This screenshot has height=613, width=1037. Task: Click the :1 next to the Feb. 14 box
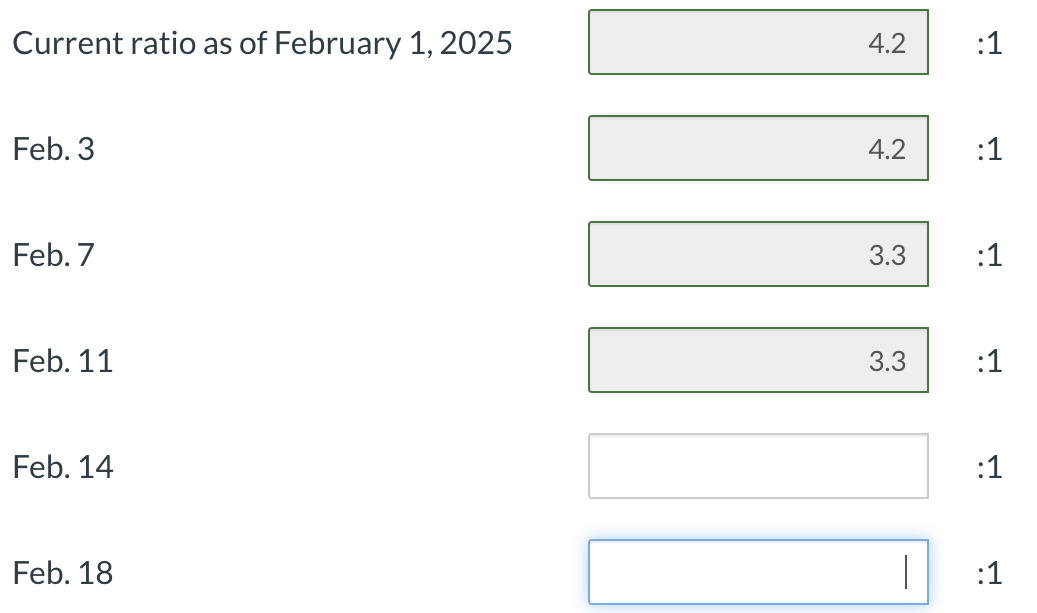point(989,466)
